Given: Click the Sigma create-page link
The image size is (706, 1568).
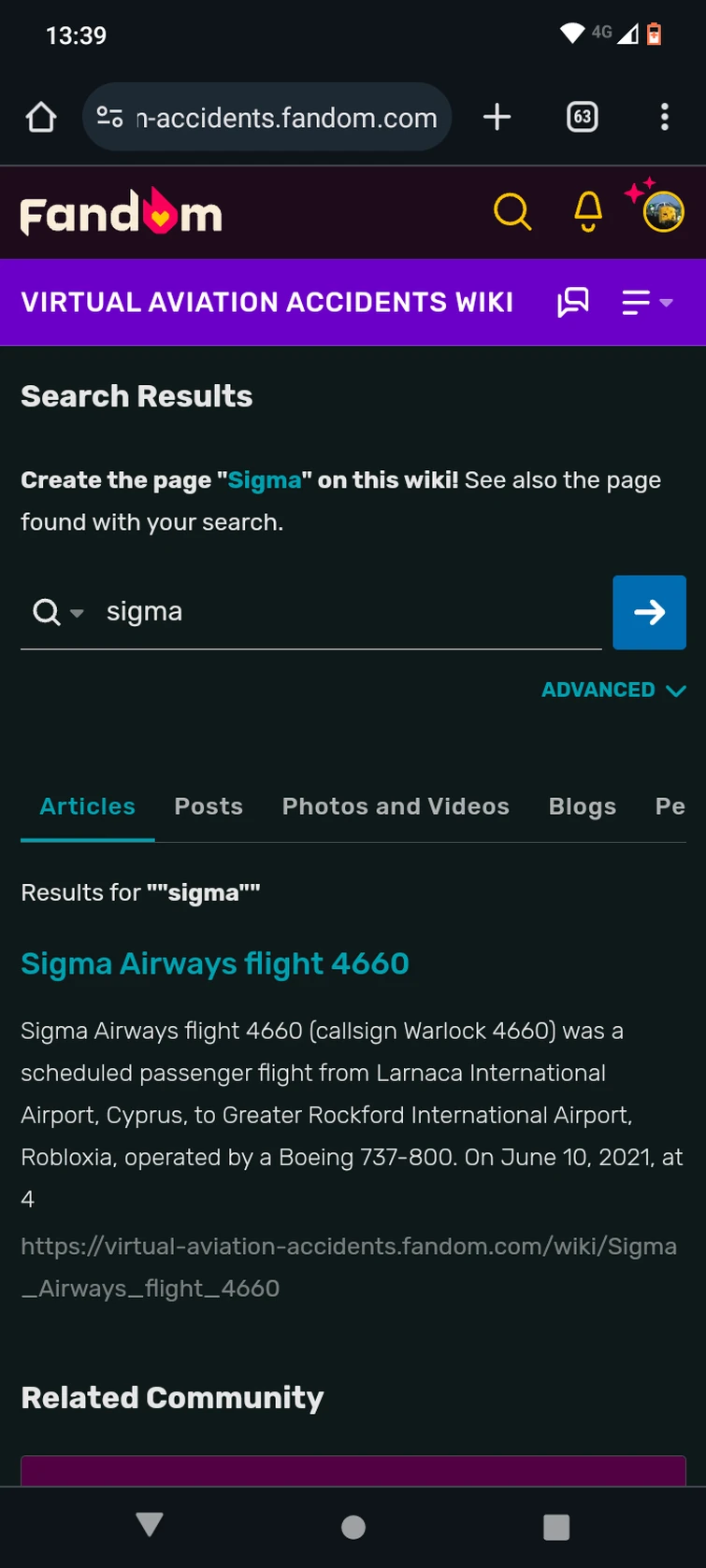Looking at the screenshot, I should click(x=265, y=480).
